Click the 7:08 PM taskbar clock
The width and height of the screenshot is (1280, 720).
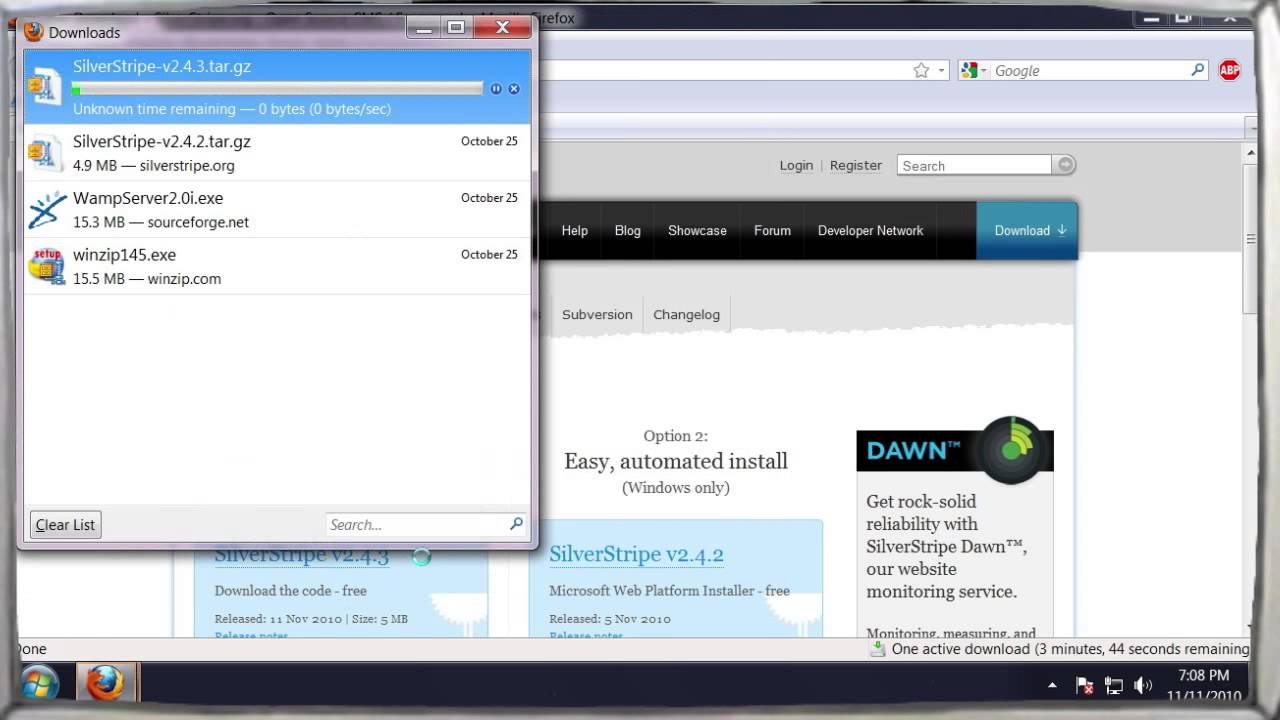coord(1204,676)
